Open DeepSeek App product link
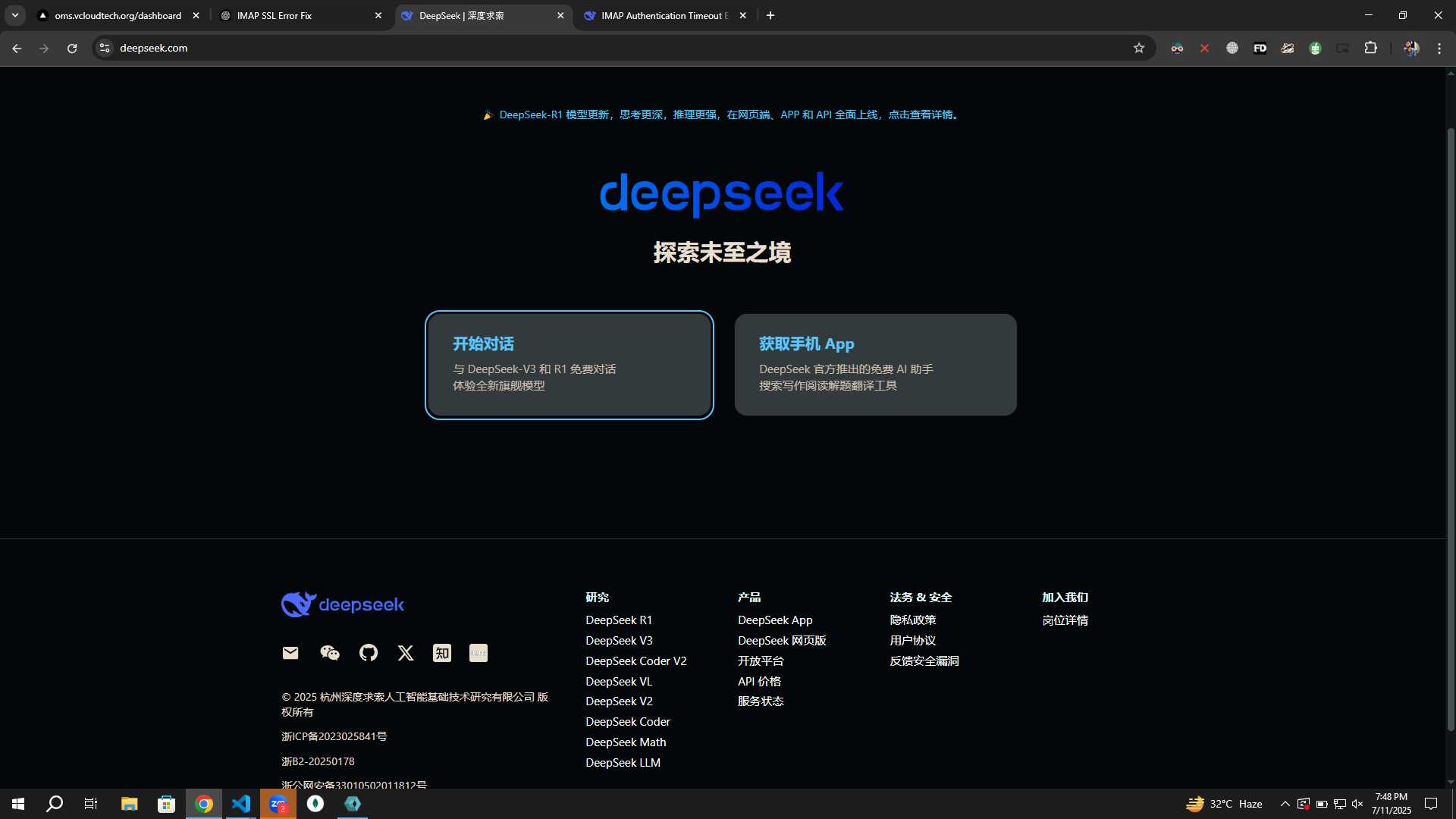Screen dimensions: 1456x819 (x=775, y=620)
